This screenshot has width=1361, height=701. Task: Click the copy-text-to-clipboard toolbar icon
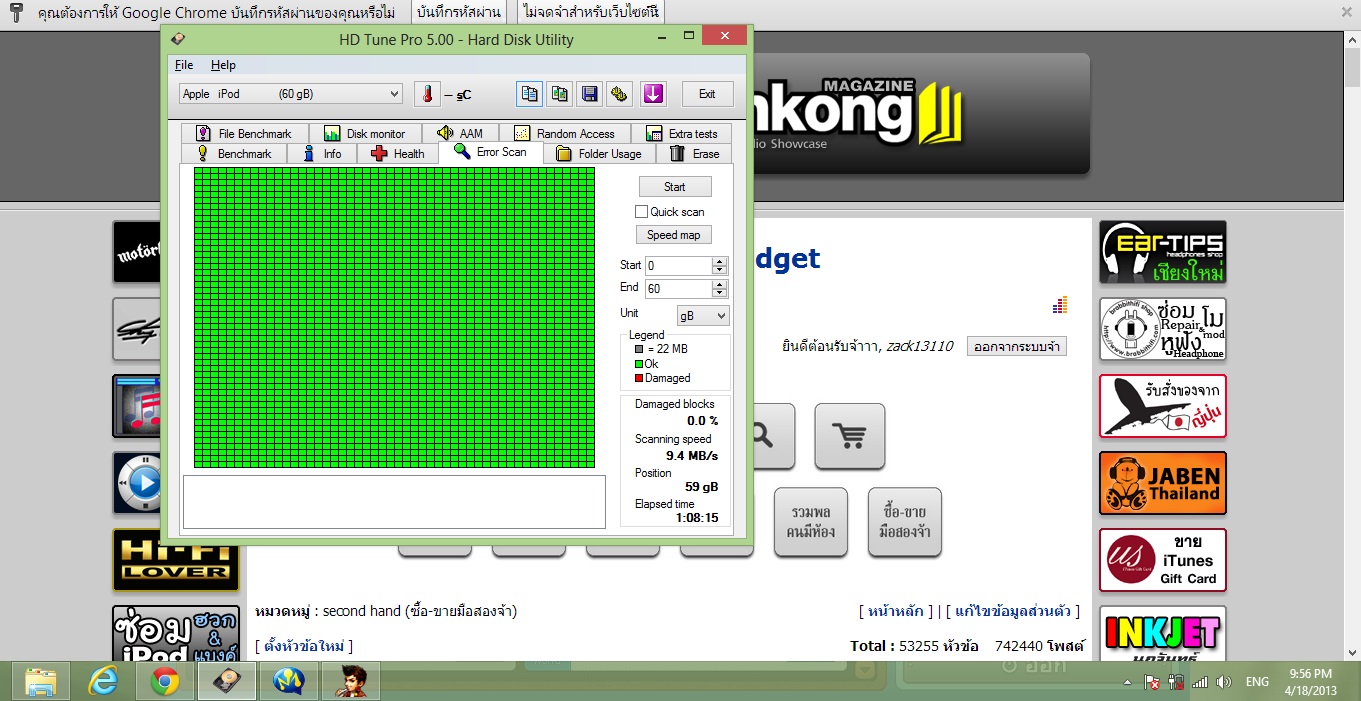tap(529, 94)
